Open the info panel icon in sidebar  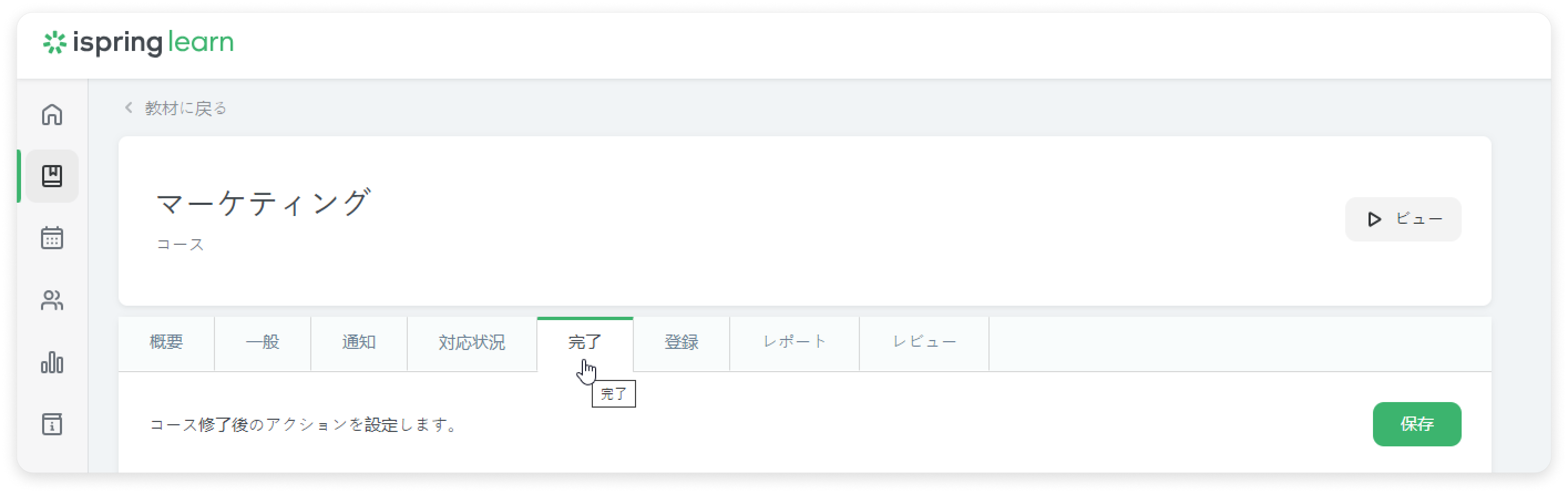click(x=52, y=424)
